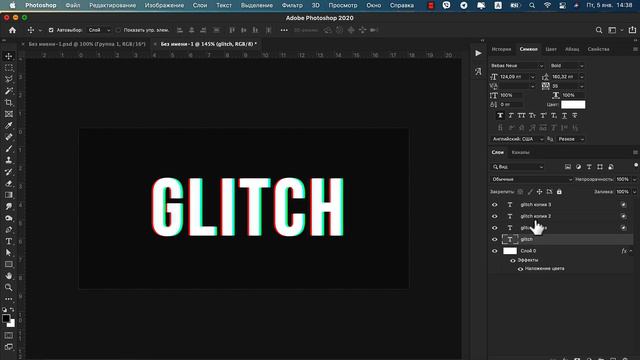The height and width of the screenshot is (360, 640).
Task: Open the Изображение menu
Action: click(x=164, y=5)
